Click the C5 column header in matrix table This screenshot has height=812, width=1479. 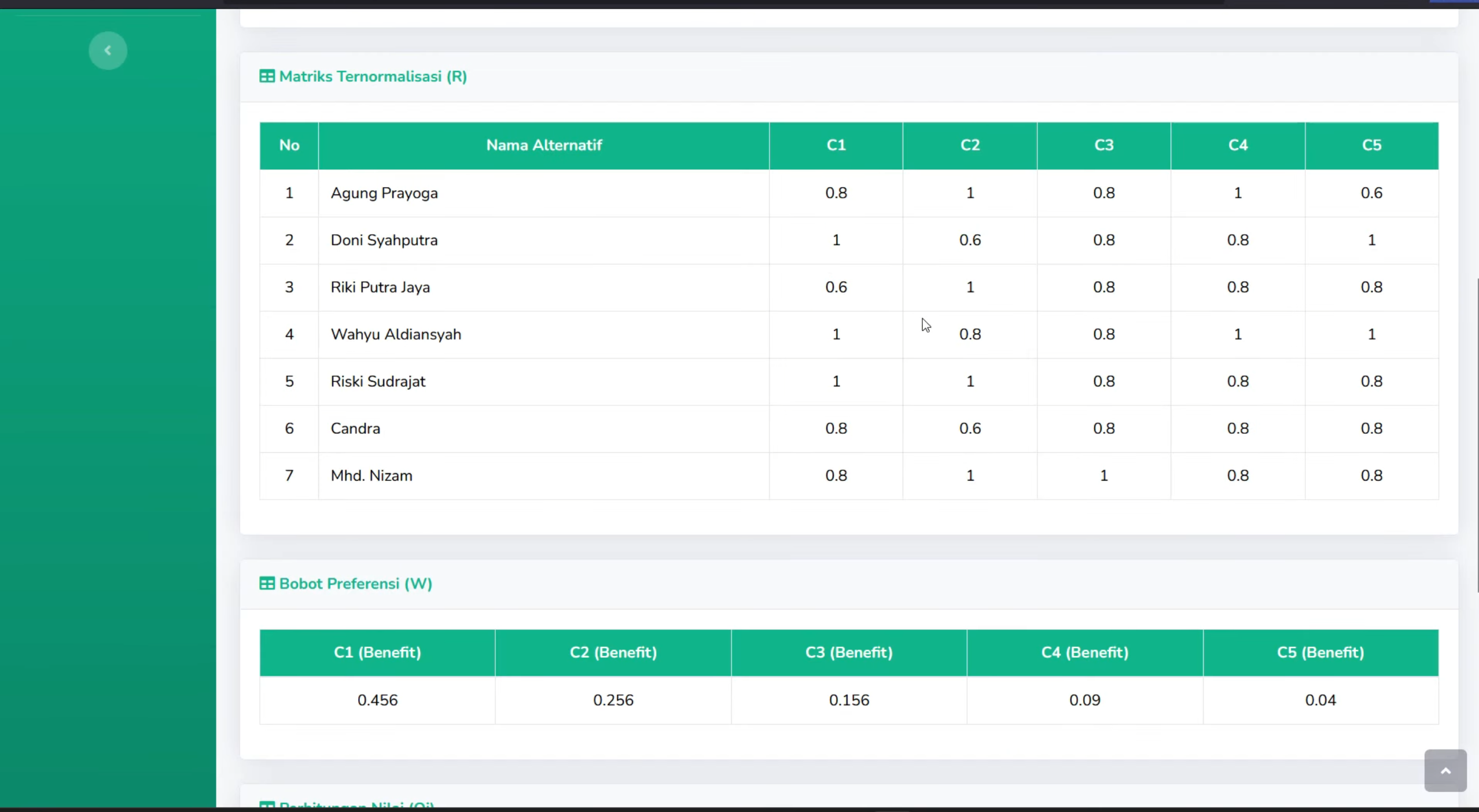(x=1372, y=145)
